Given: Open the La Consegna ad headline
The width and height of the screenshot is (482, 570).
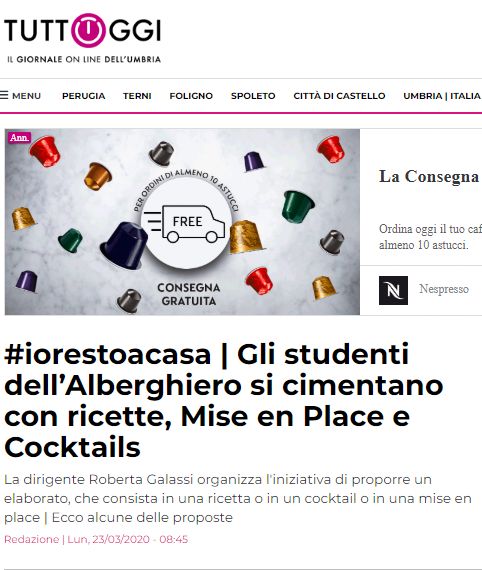Looking at the screenshot, I should point(430,177).
